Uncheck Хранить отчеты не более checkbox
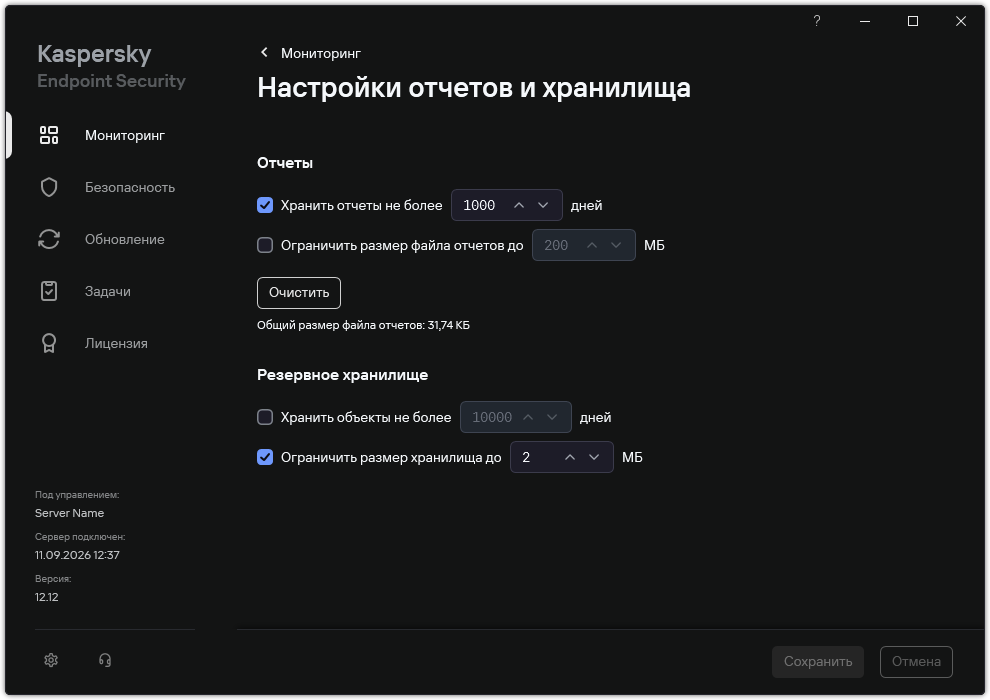The height and width of the screenshot is (700, 990). tap(265, 205)
